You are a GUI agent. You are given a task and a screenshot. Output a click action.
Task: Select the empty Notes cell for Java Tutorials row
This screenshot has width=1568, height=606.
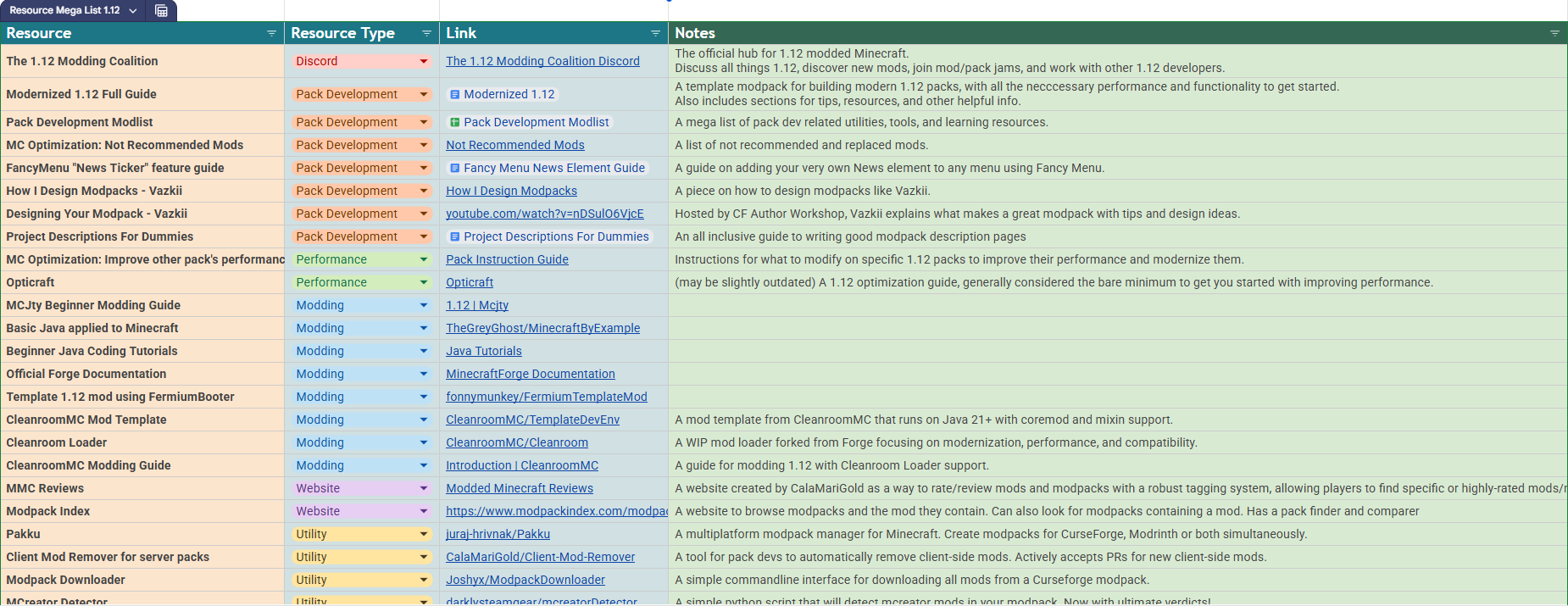[x=1118, y=351]
